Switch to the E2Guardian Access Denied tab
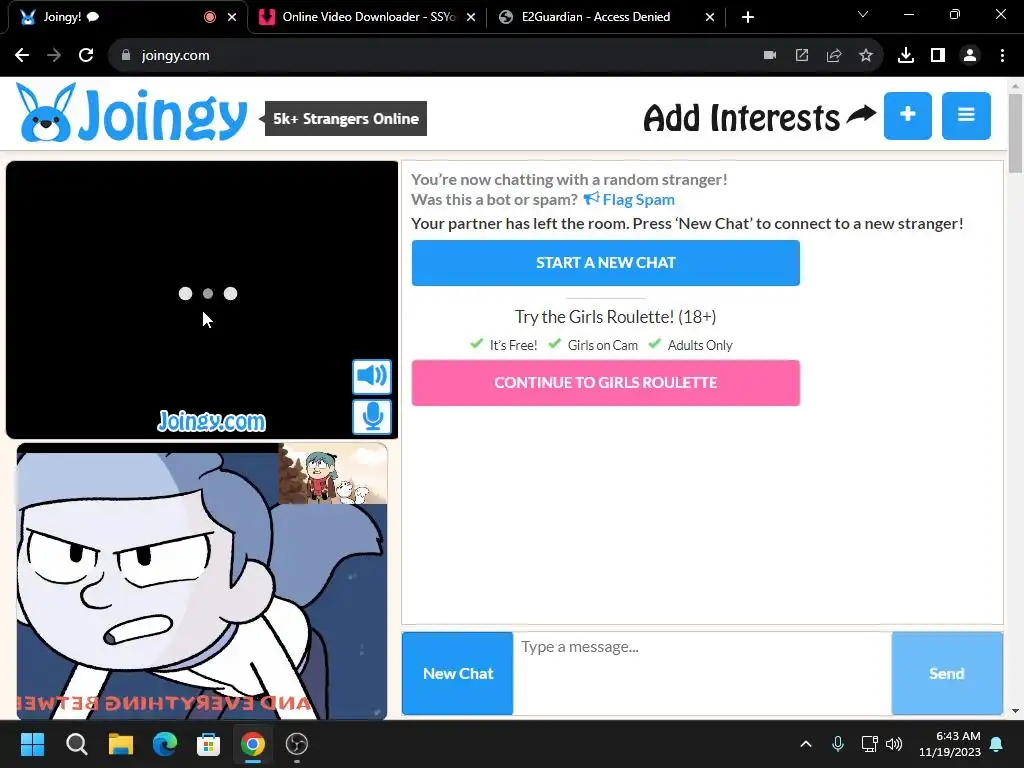The width and height of the screenshot is (1024, 768). click(606, 17)
